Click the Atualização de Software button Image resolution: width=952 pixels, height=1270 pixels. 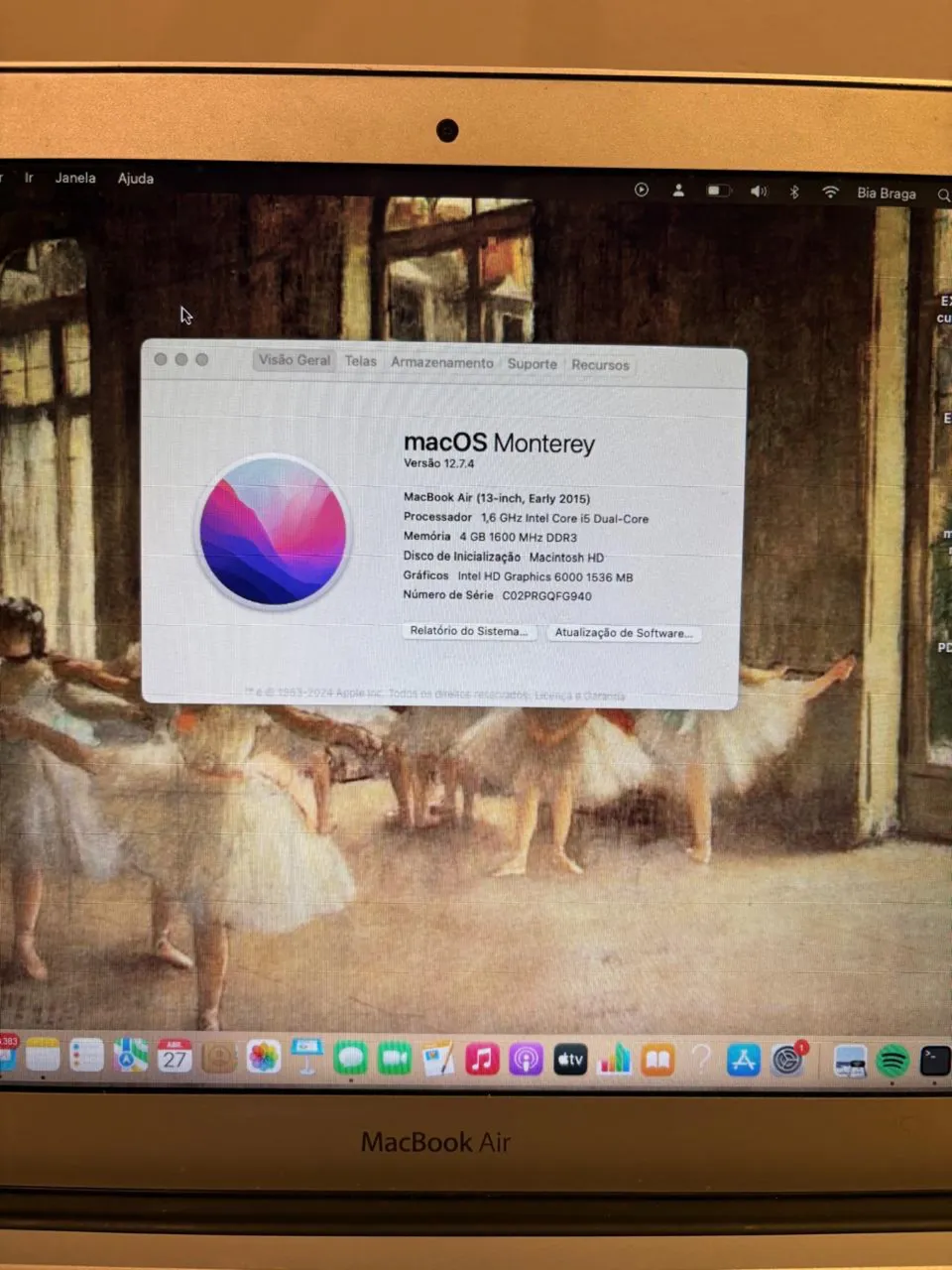[x=624, y=633]
